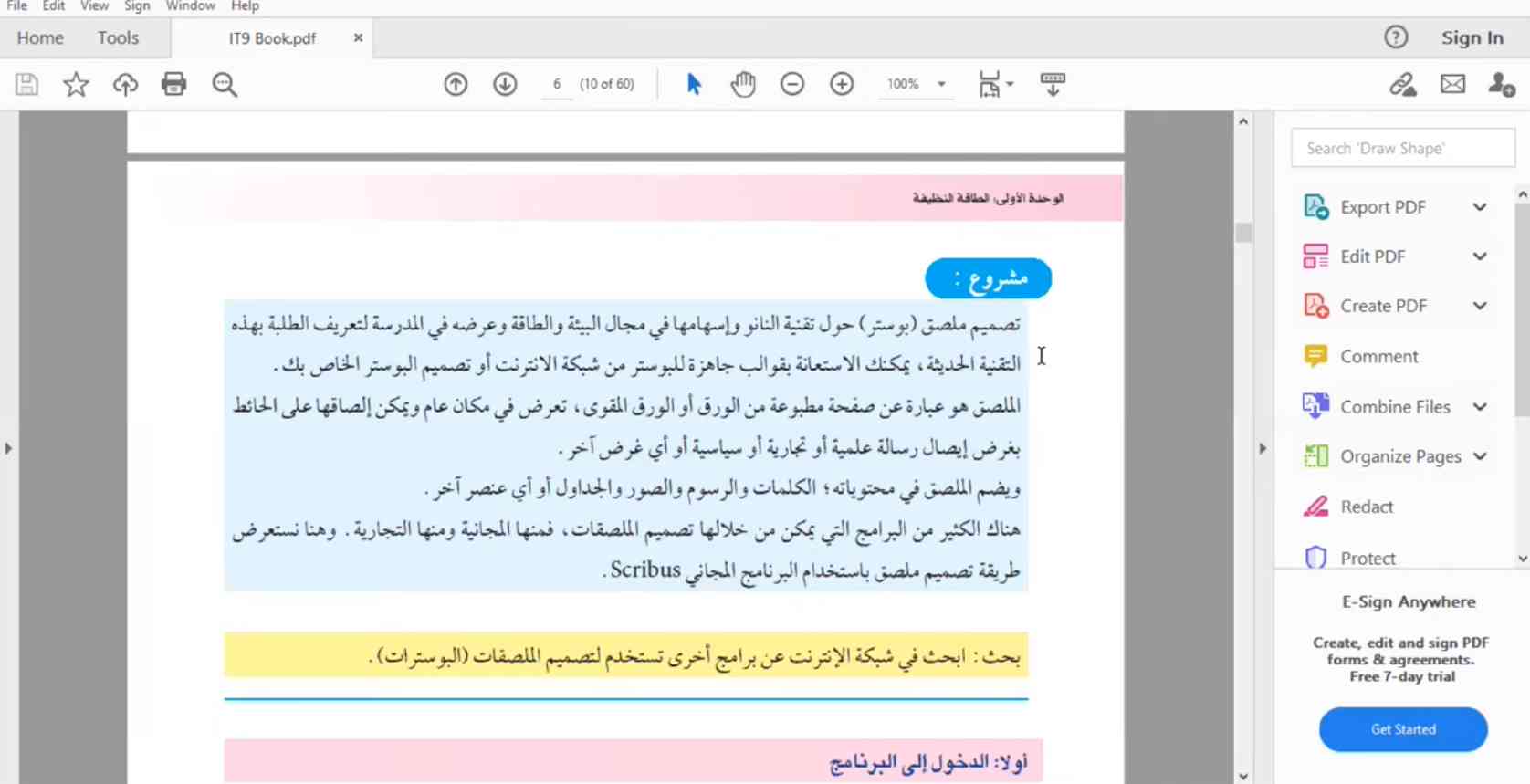
Task: Collapse the right tools pane arrow
Action: [x=1263, y=448]
